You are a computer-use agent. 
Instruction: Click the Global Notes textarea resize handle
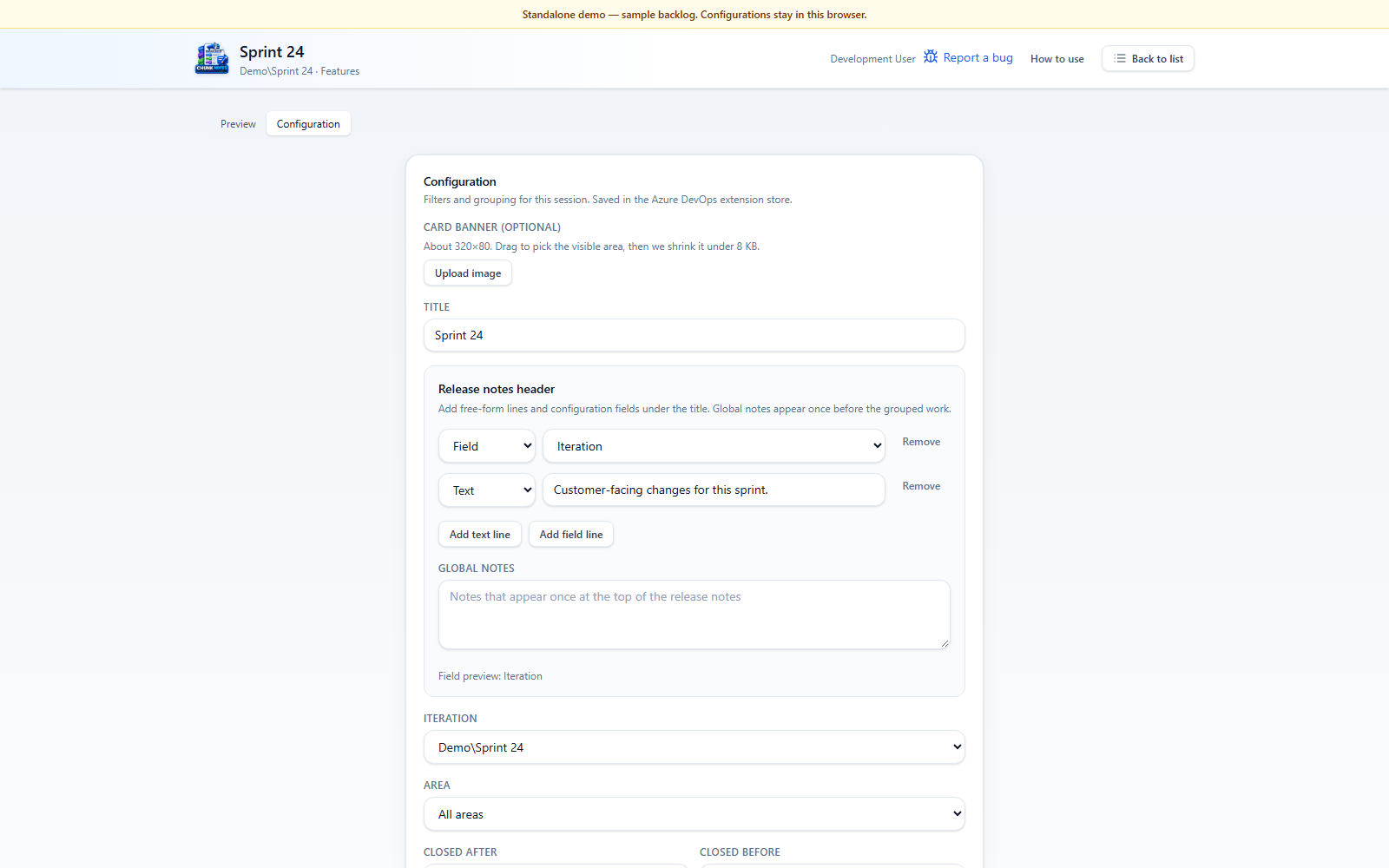[x=945, y=643]
